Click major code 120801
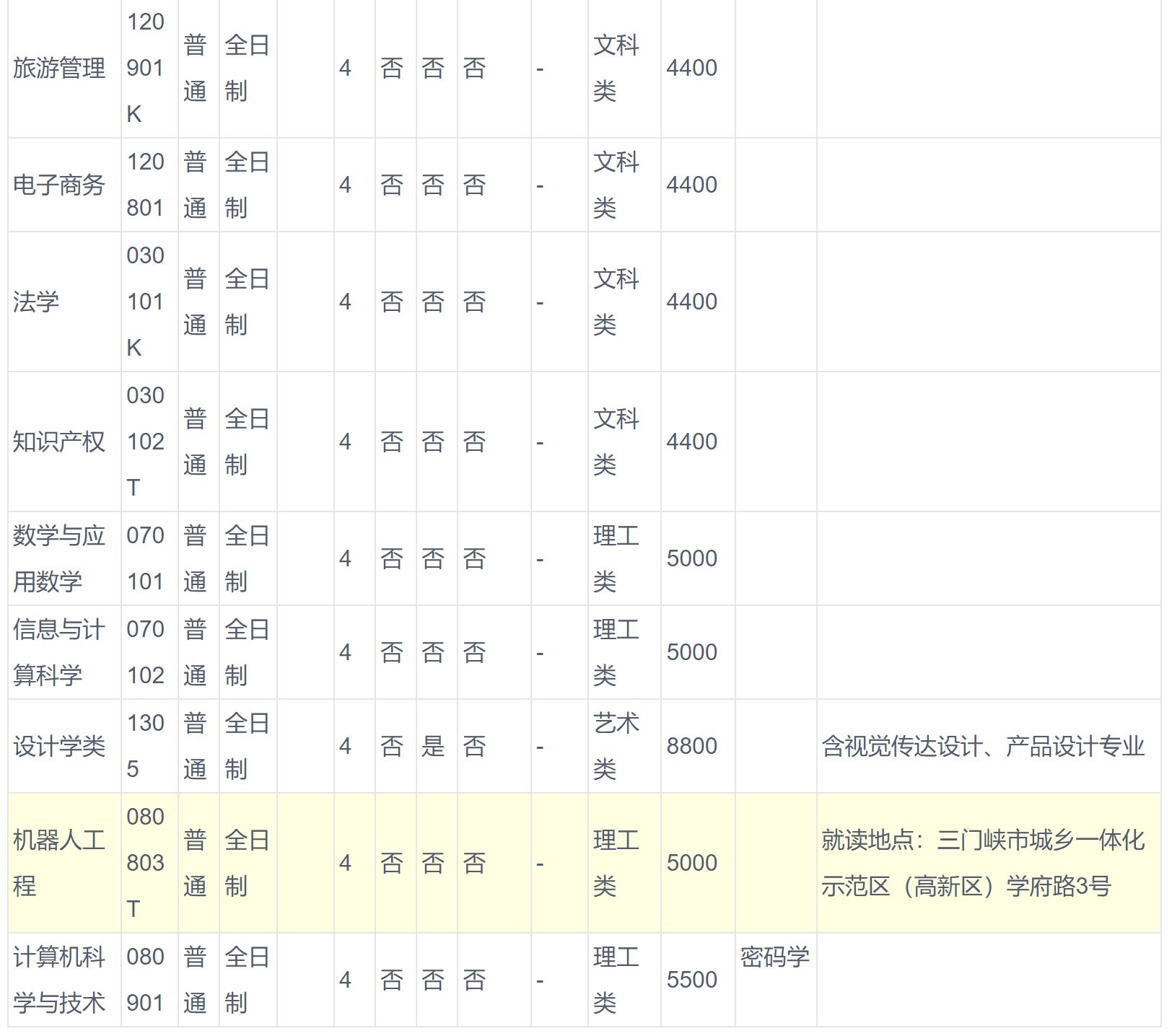The width and height of the screenshot is (1172, 1036). coord(146,185)
